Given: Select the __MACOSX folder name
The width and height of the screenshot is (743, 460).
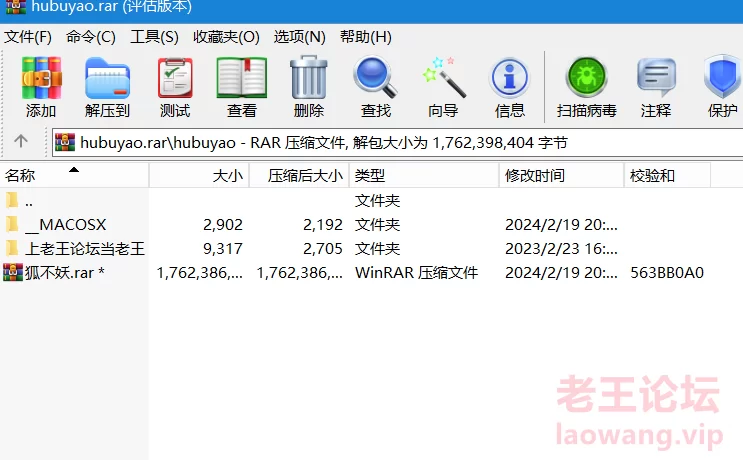Looking at the screenshot, I should coord(65,225).
